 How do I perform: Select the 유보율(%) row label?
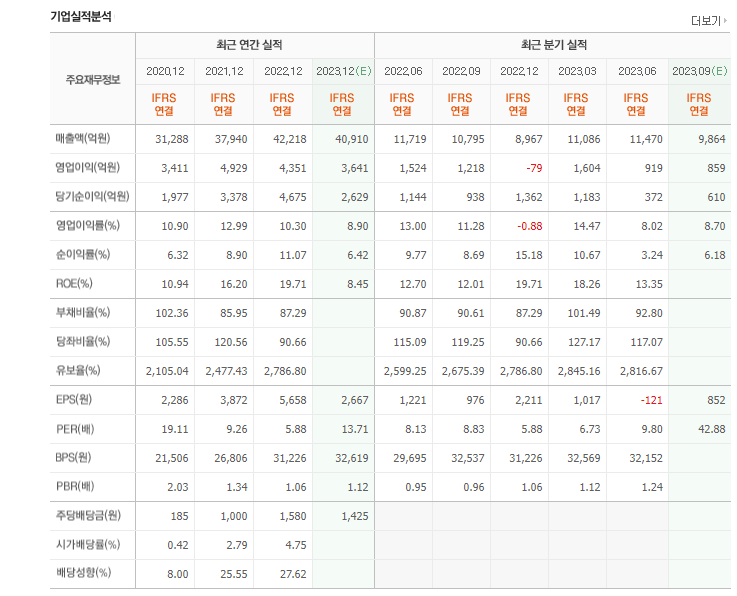click(x=78, y=371)
